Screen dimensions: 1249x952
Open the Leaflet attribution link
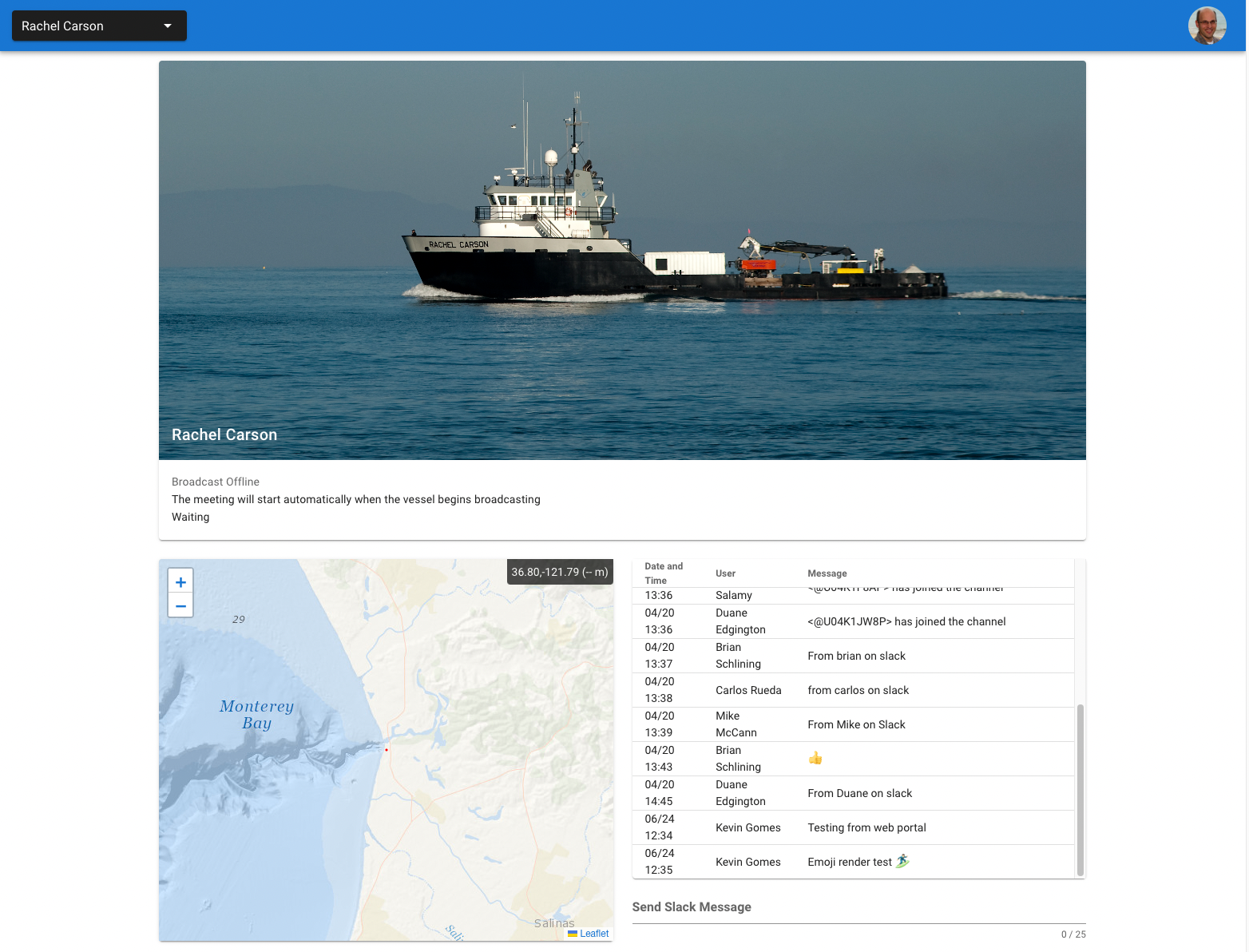point(593,934)
